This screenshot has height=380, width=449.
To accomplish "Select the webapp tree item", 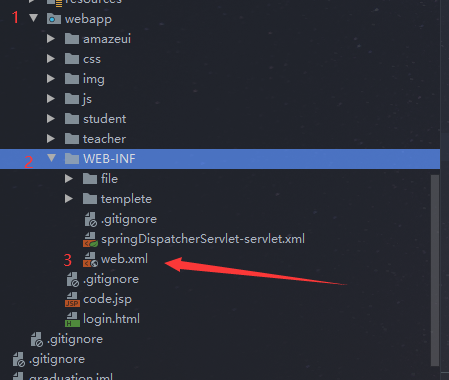I will tap(88, 19).
